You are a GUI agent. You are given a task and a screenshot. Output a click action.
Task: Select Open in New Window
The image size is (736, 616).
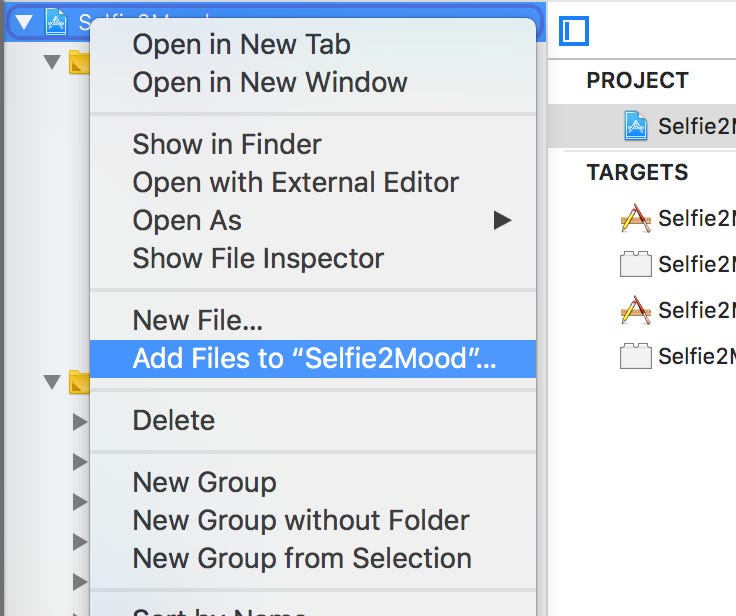(x=270, y=82)
